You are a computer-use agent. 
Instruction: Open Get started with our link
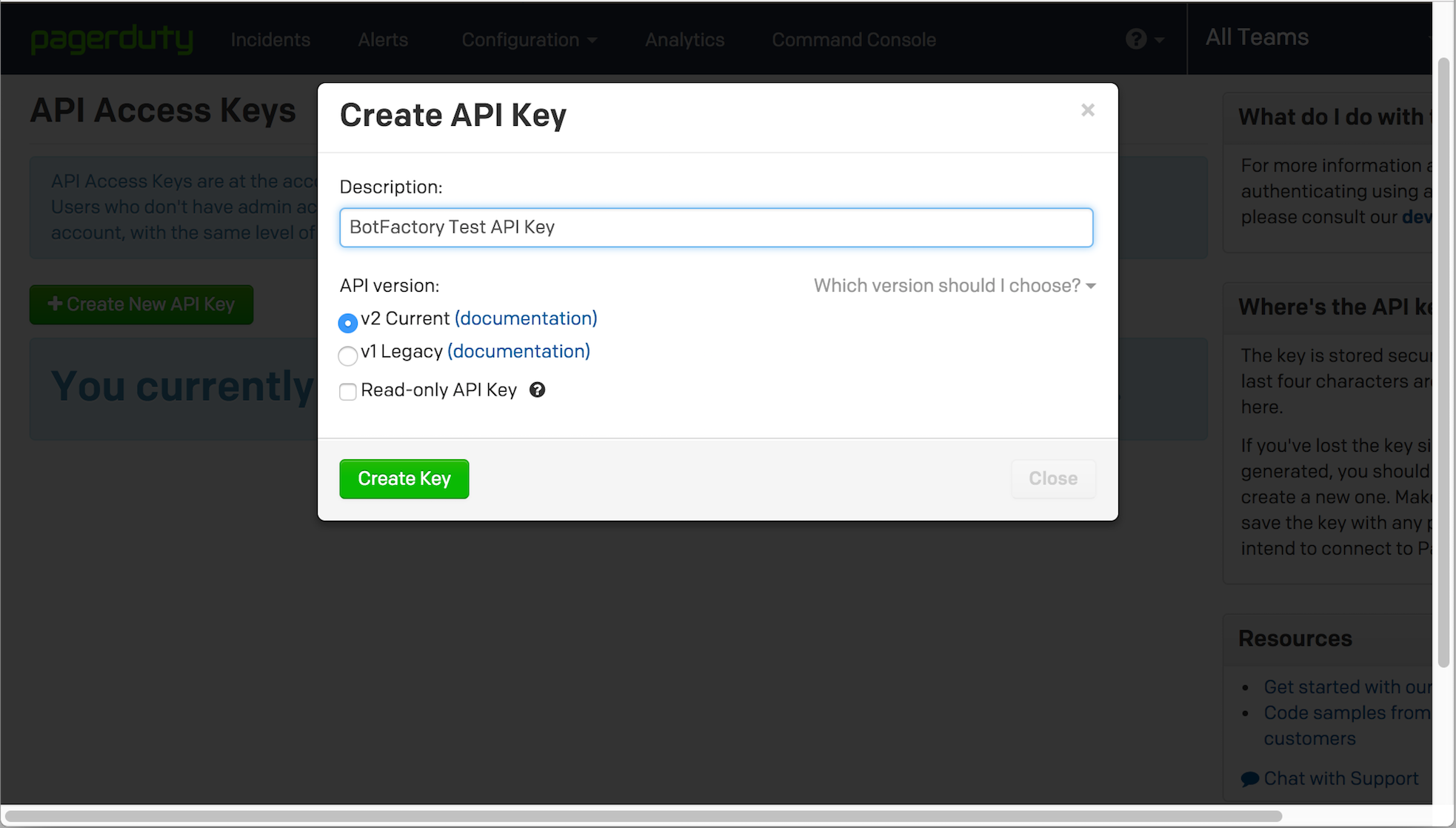click(1347, 687)
